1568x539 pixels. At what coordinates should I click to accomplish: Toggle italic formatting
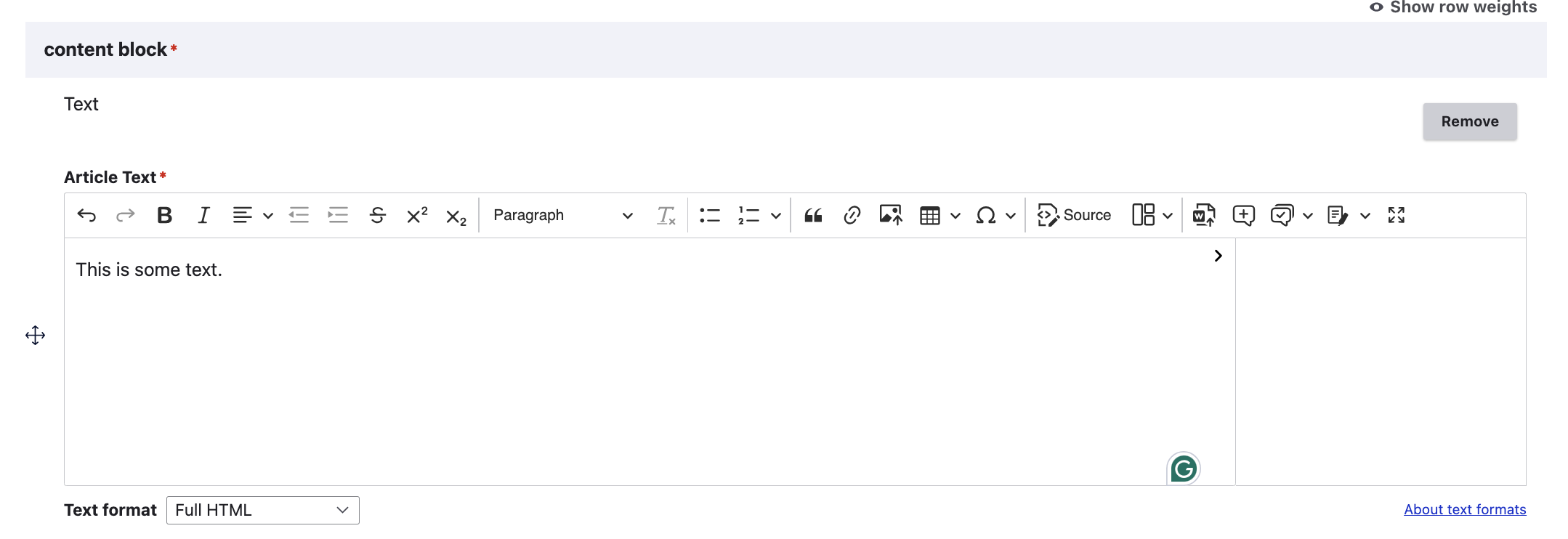click(204, 215)
